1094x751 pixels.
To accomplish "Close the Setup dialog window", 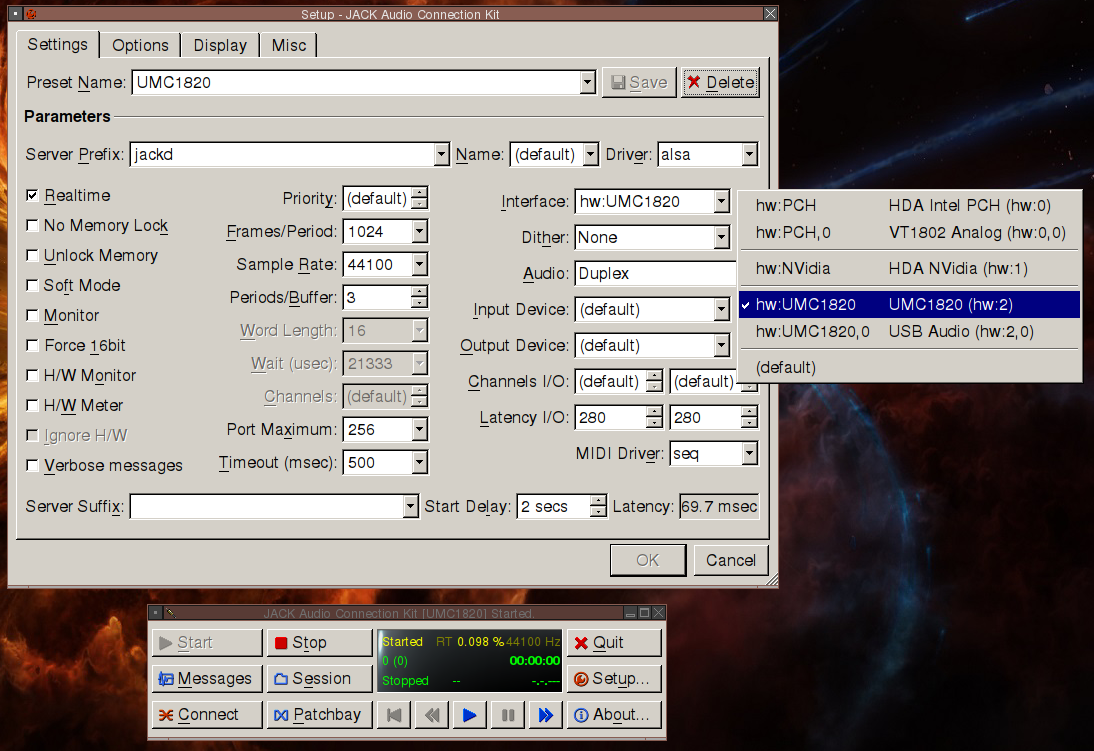I will click(770, 14).
